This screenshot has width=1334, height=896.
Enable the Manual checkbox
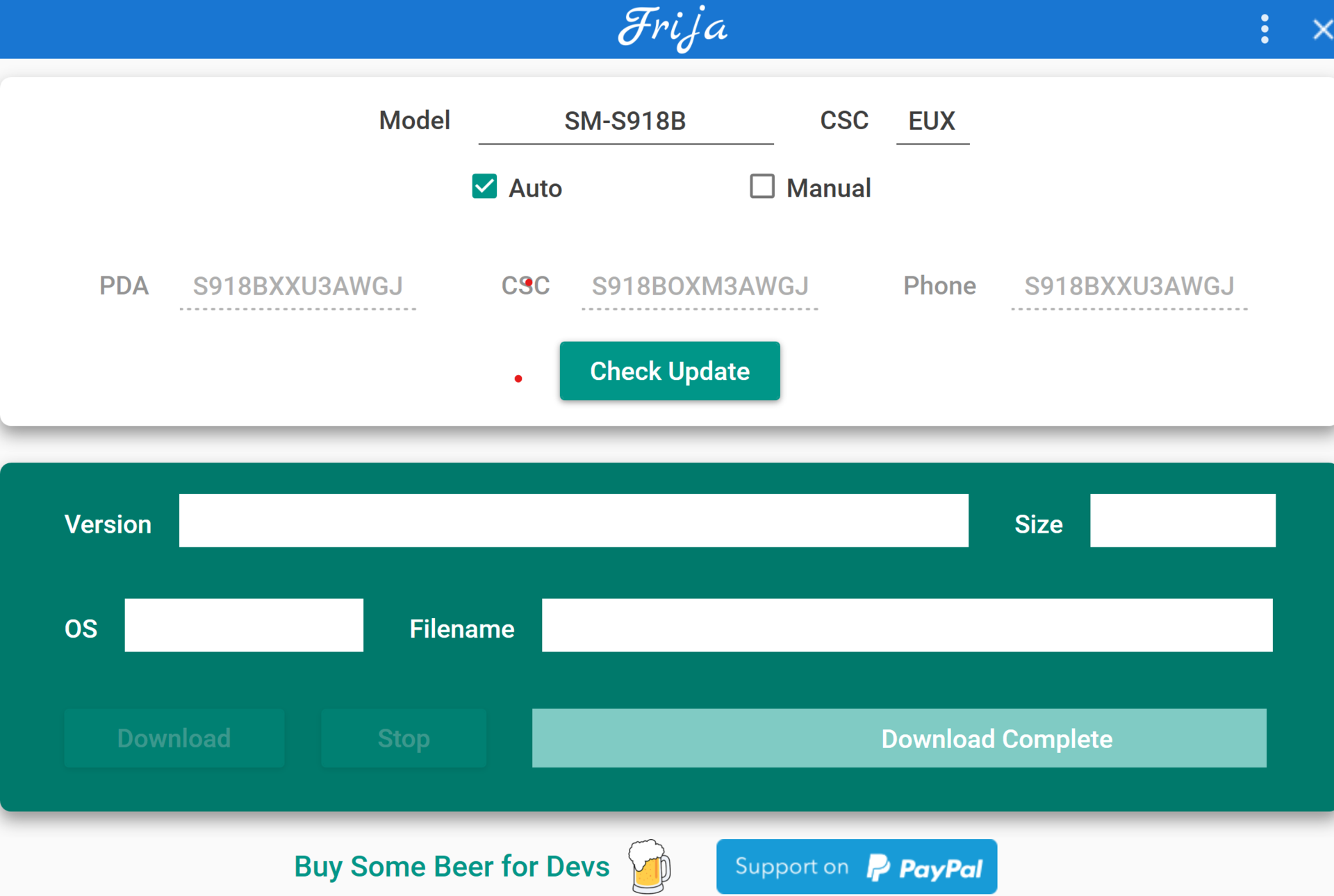pyautogui.click(x=761, y=187)
